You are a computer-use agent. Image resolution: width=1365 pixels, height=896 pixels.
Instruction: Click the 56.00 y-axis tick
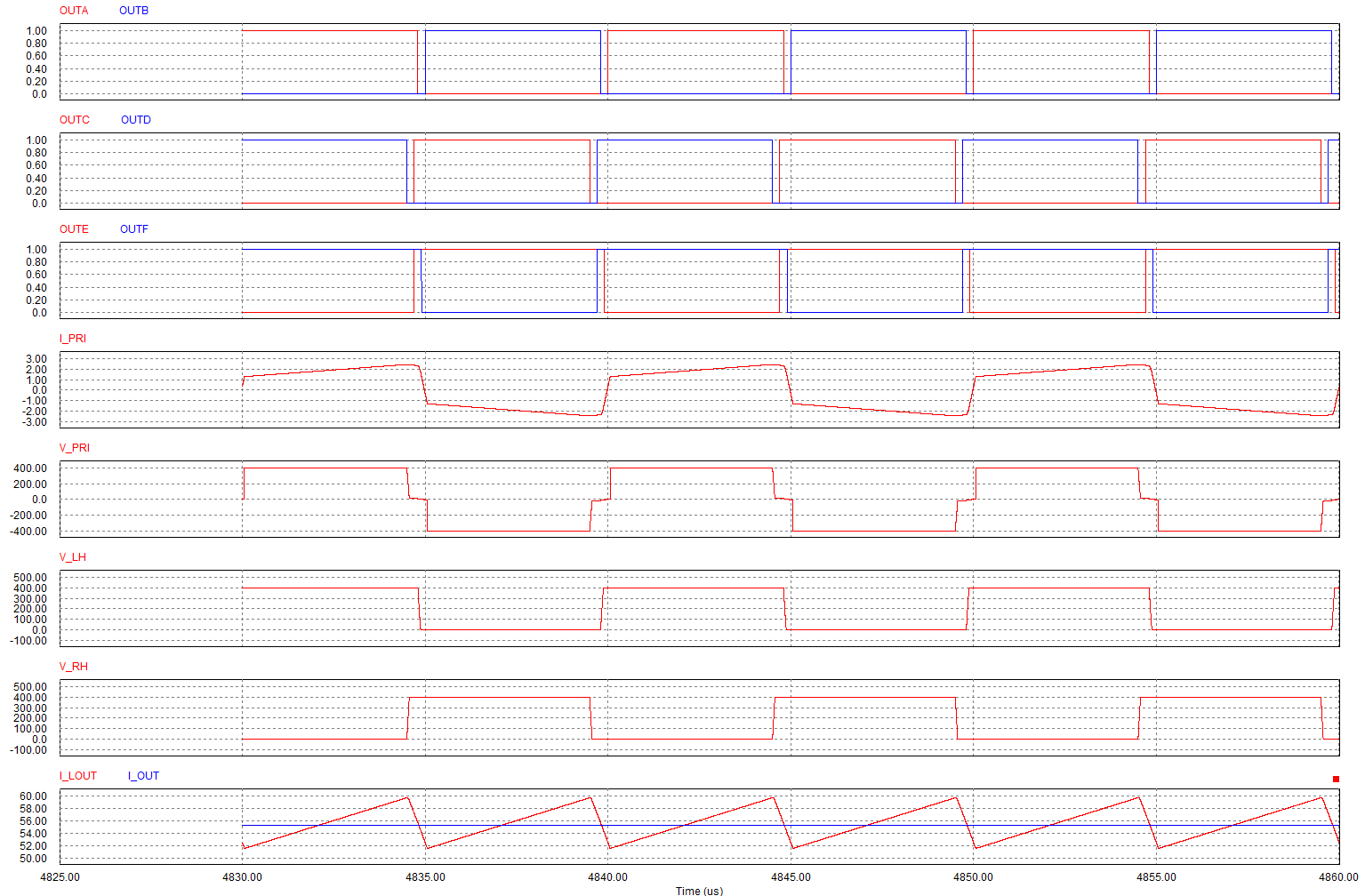(x=34, y=821)
